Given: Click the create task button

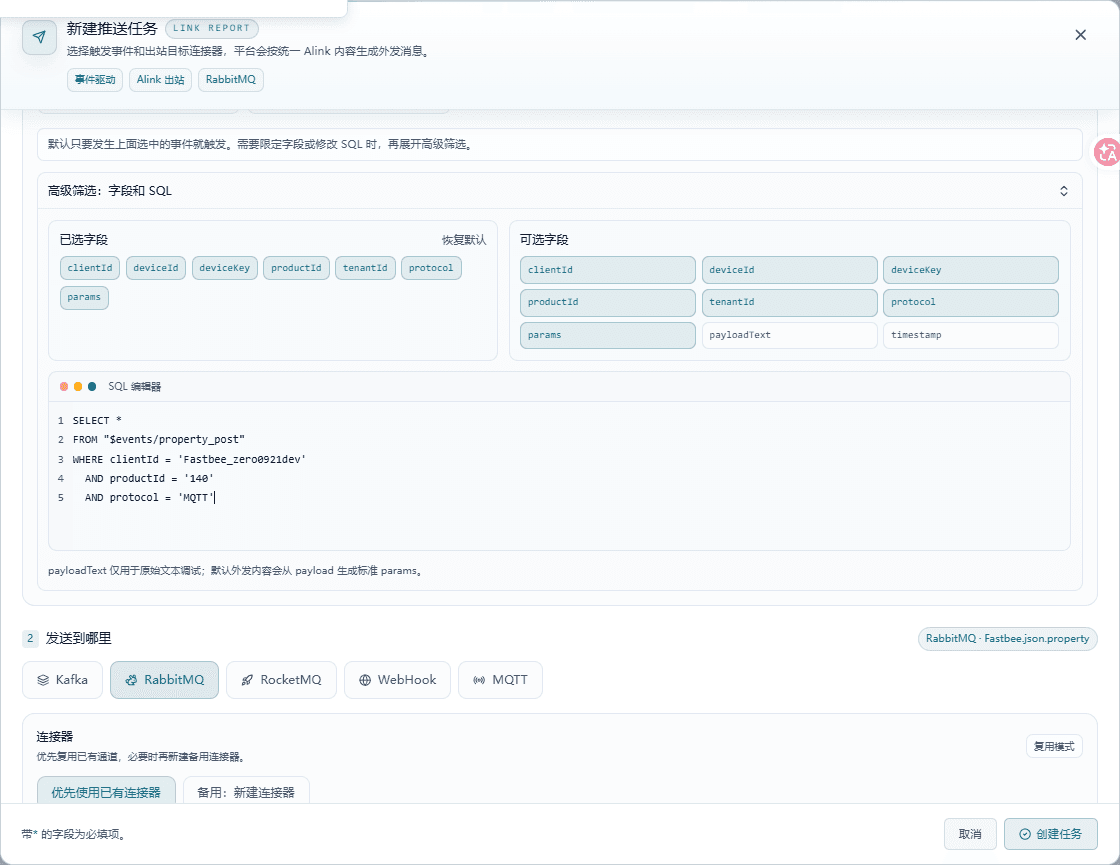Looking at the screenshot, I should [x=1051, y=834].
